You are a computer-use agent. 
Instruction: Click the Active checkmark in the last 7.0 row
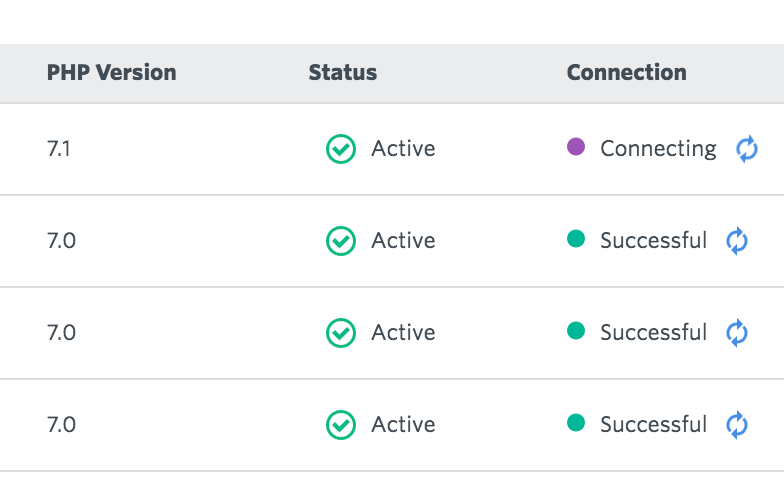(x=341, y=425)
